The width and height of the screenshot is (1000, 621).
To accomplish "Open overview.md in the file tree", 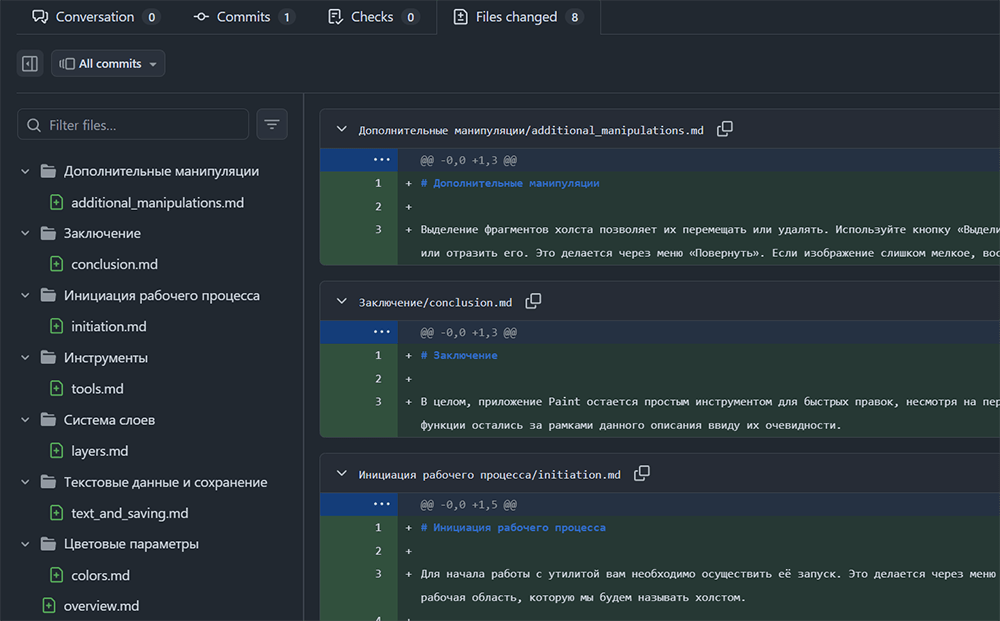I will point(101,606).
